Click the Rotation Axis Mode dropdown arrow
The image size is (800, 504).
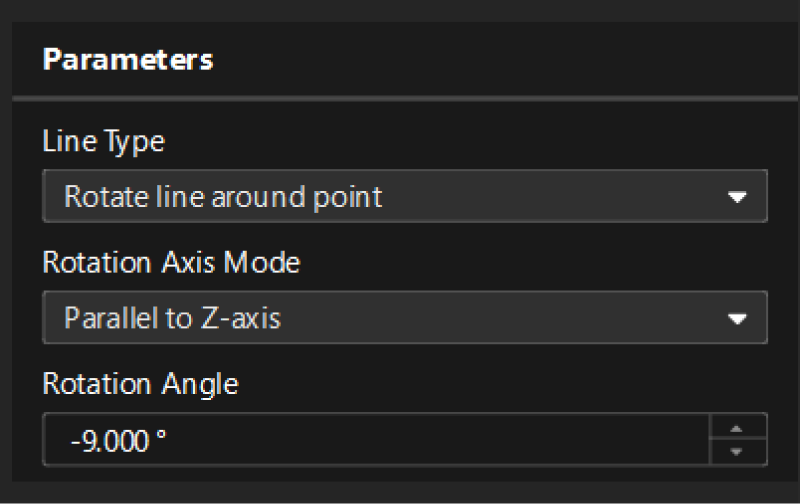pyautogui.click(x=737, y=319)
